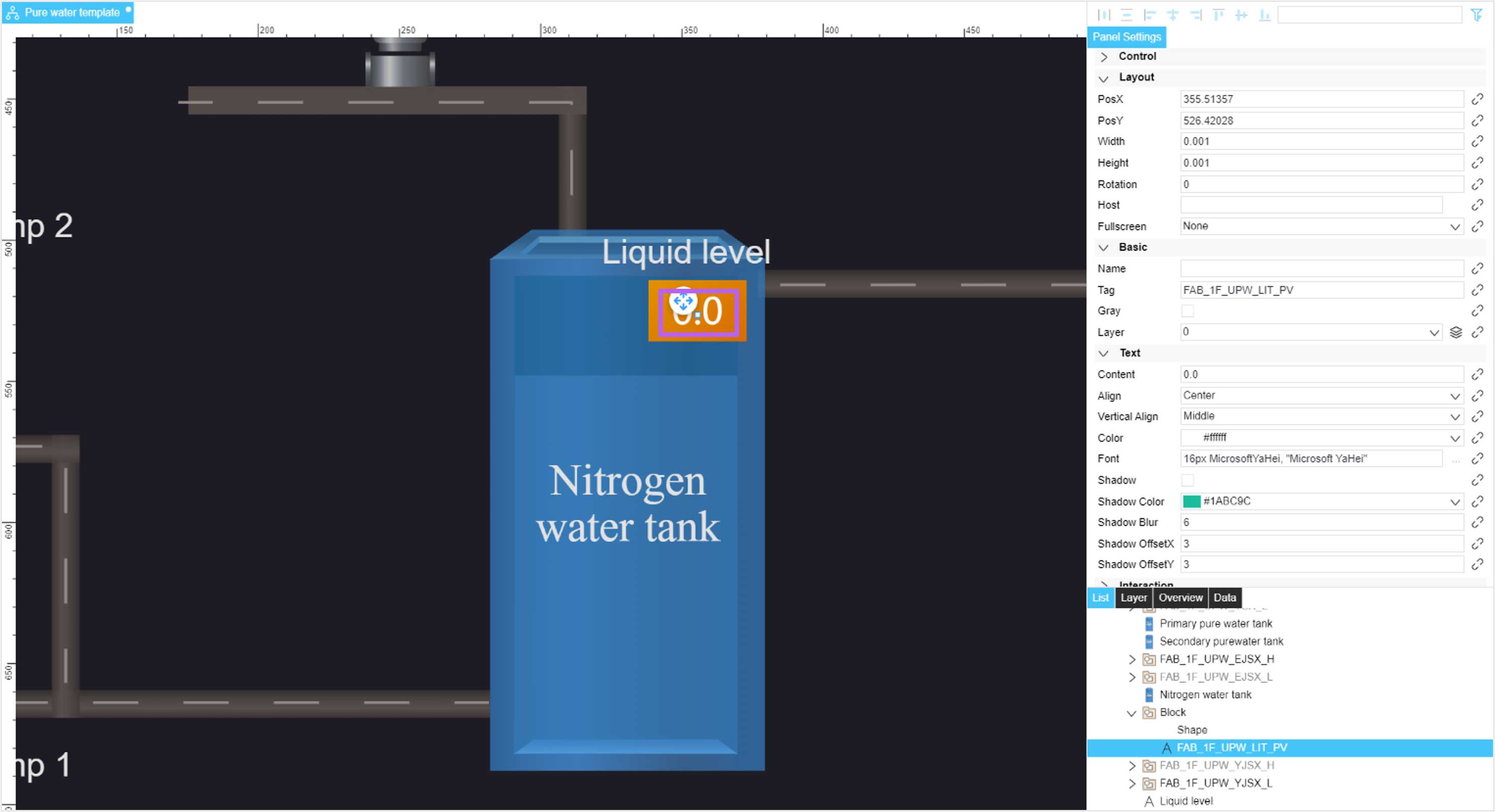Switch to the Layer tab
Screen dimensions: 1495x812
click(x=1134, y=598)
